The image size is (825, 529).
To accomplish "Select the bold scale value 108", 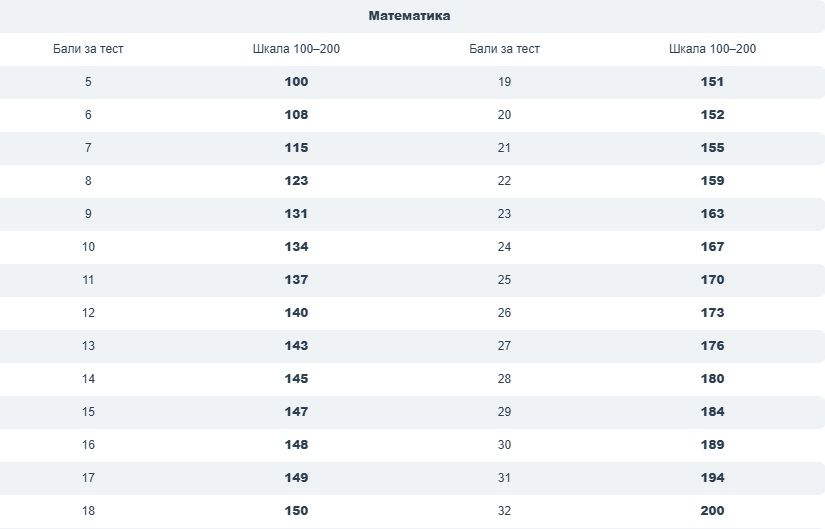I will coord(296,115).
